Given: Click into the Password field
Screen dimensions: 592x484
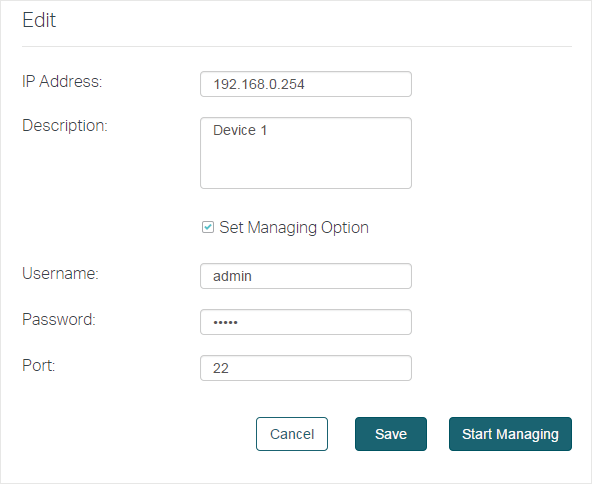Looking at the screenshot, I should 306,322.
